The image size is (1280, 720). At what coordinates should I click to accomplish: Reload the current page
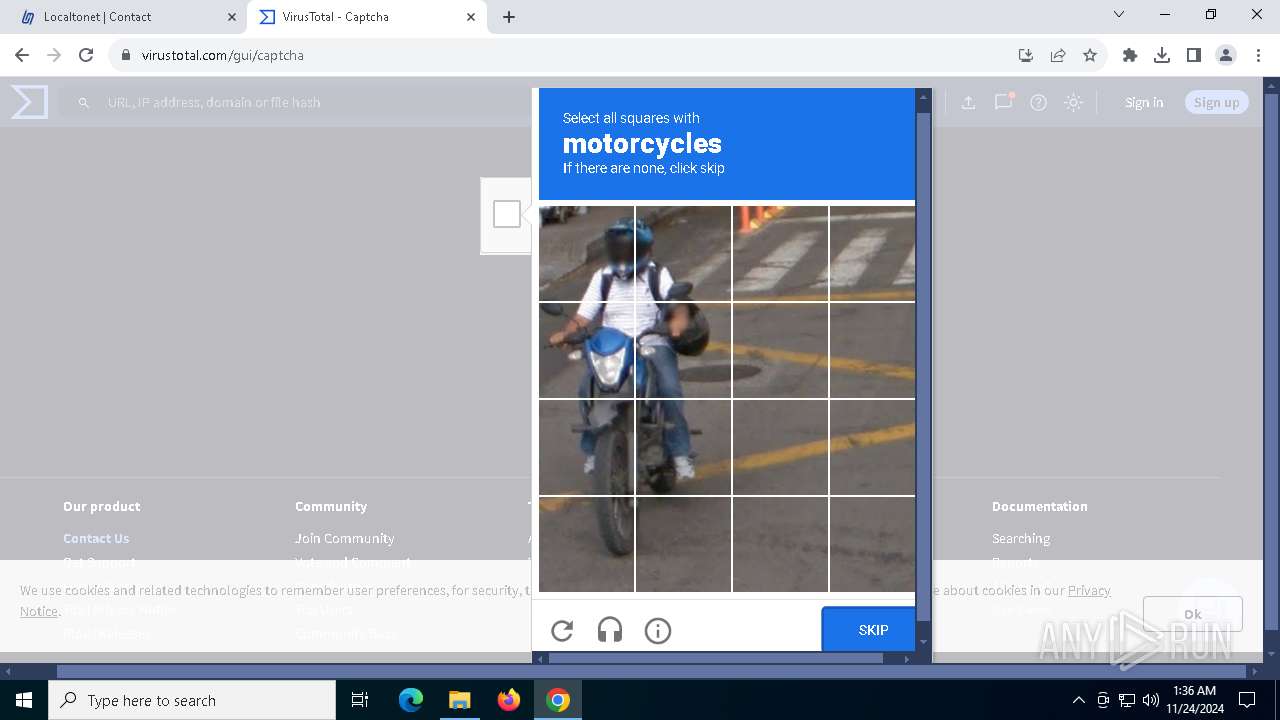(x=86, y=55)
